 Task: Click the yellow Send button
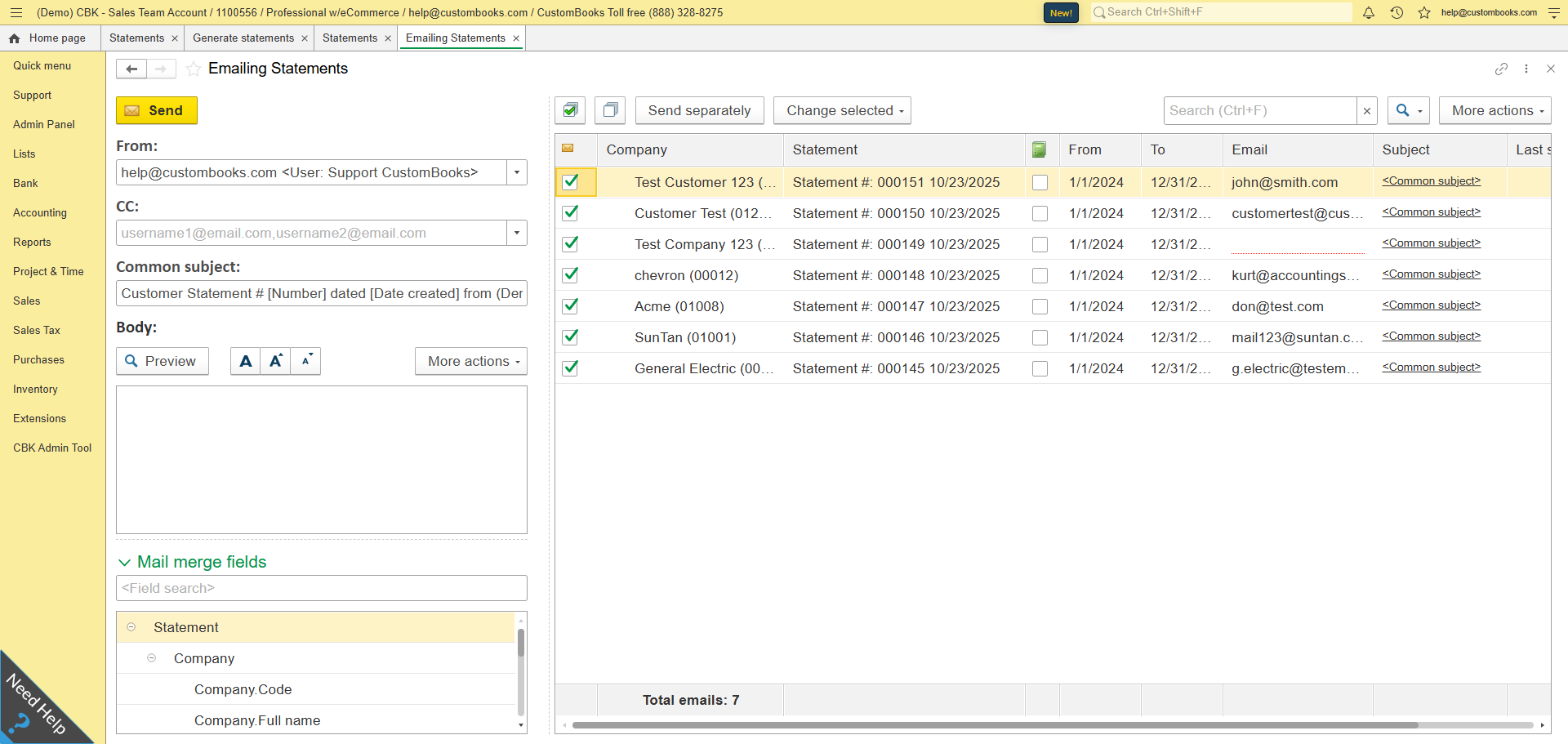[x=157, y=110]
